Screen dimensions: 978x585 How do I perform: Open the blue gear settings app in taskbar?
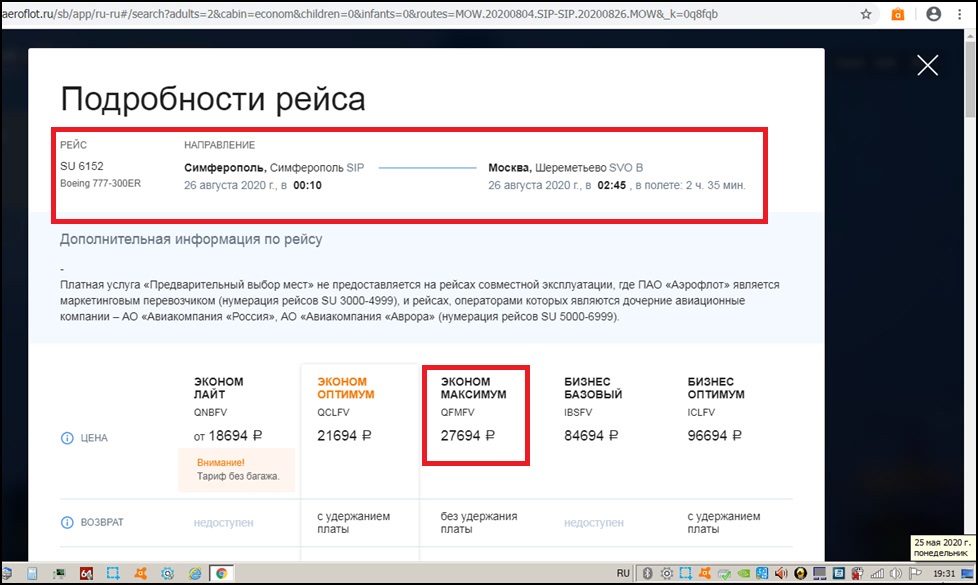coord(167,573)
